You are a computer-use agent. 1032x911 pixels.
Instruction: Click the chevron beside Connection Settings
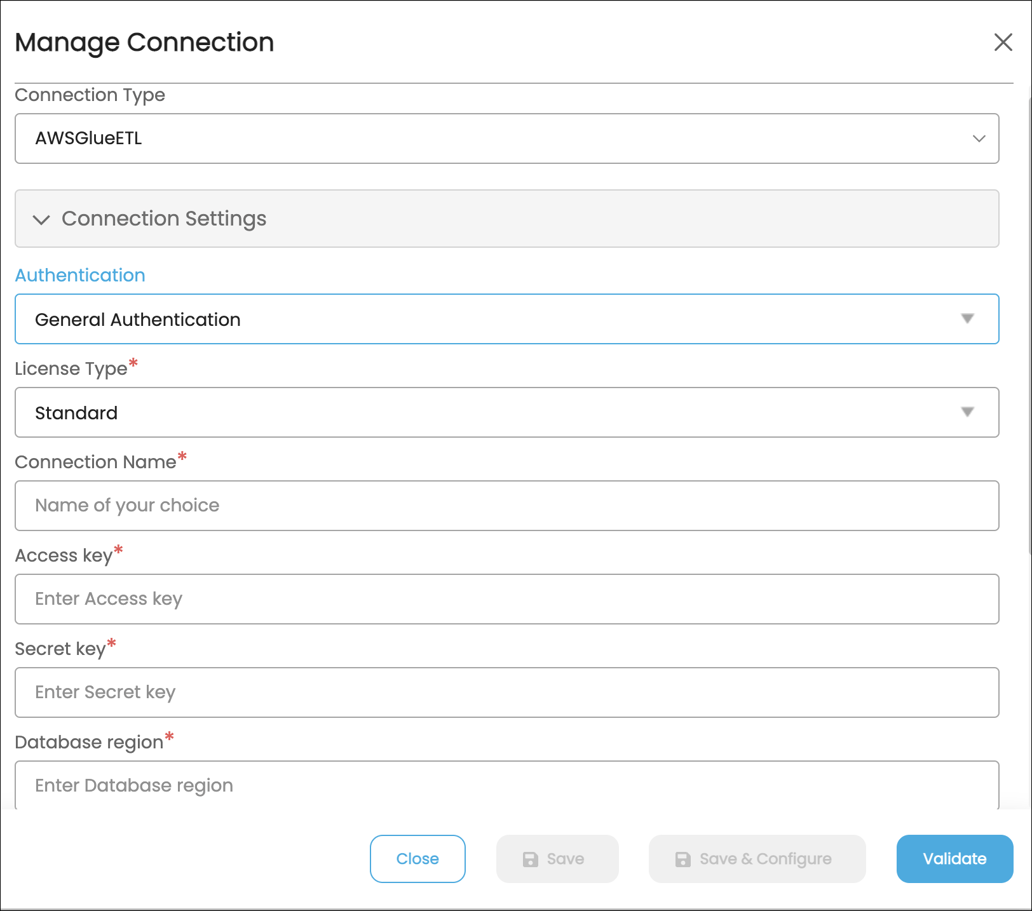40,218
